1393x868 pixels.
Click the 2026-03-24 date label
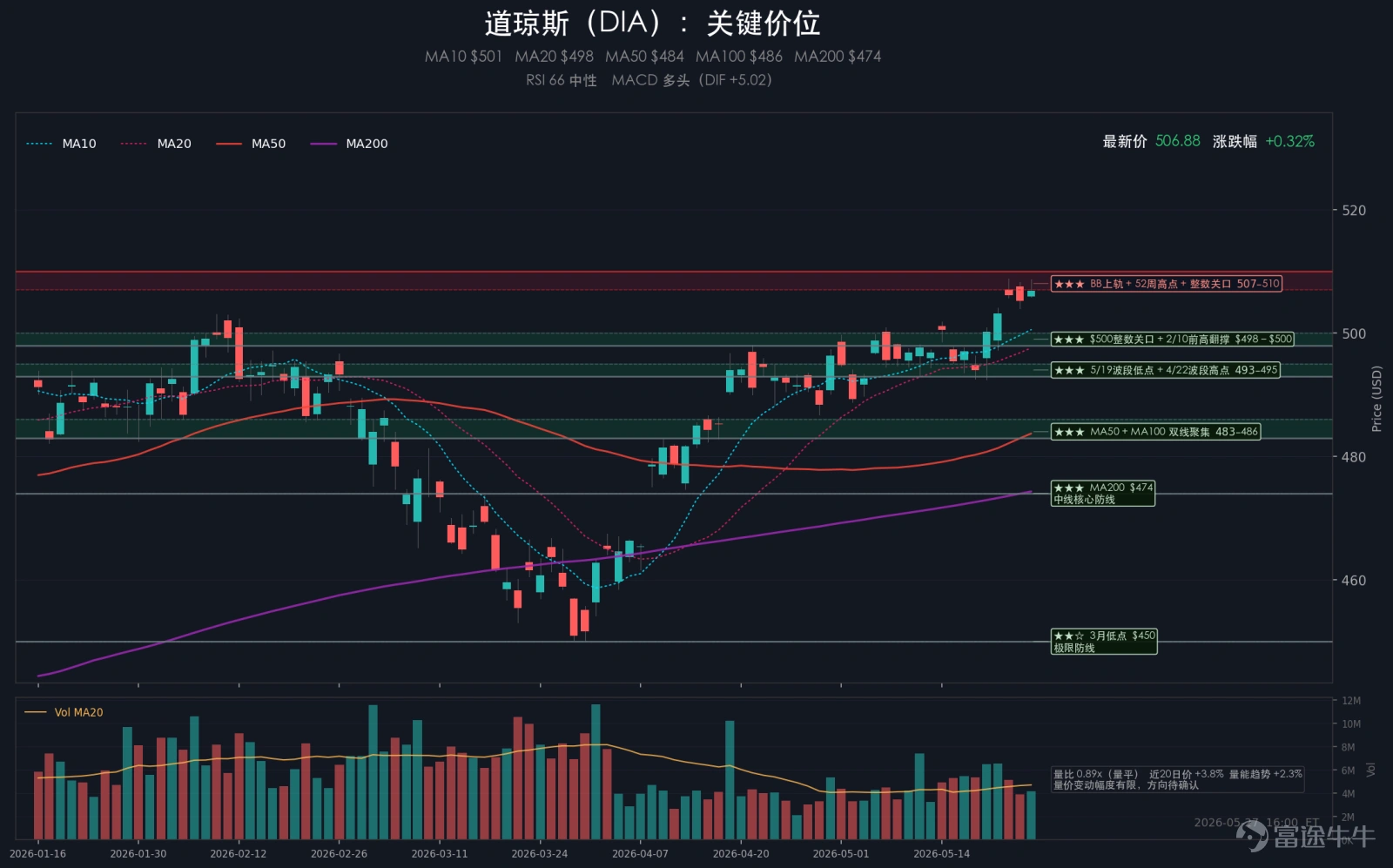coord(540,854)
